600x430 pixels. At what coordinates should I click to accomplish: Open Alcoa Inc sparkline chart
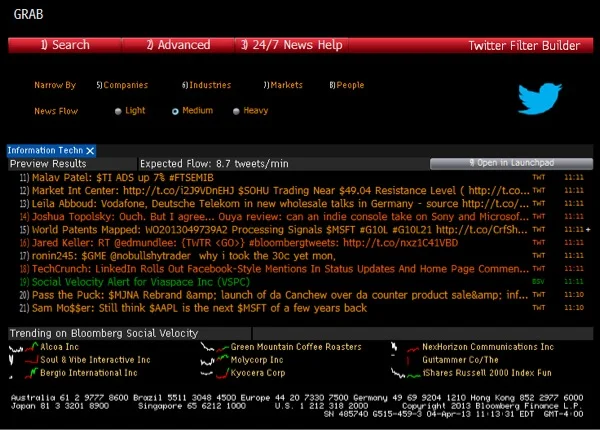23,347
